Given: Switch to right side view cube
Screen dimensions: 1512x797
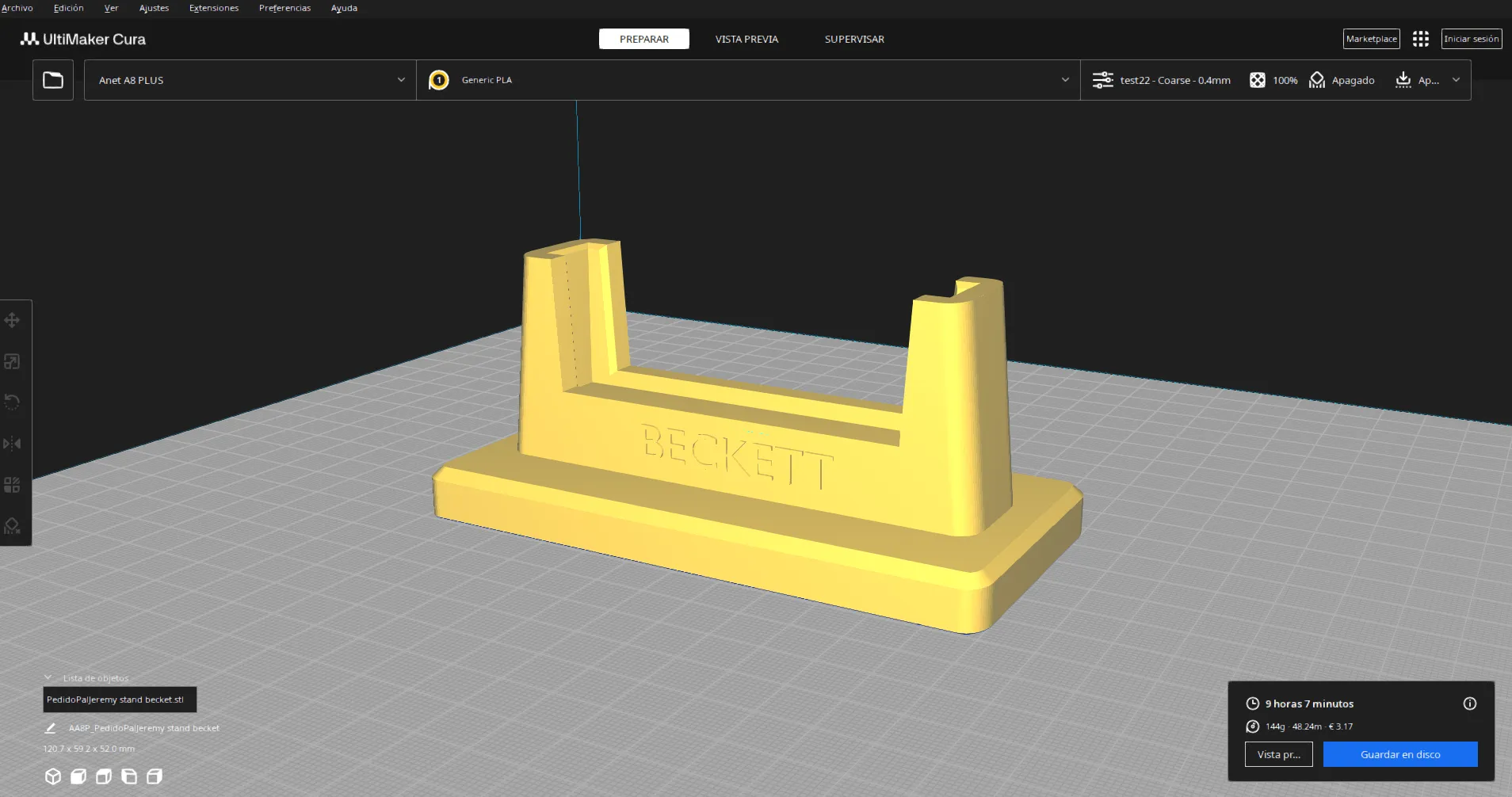Looking at the screenshot, I should (x=155, y=776).
